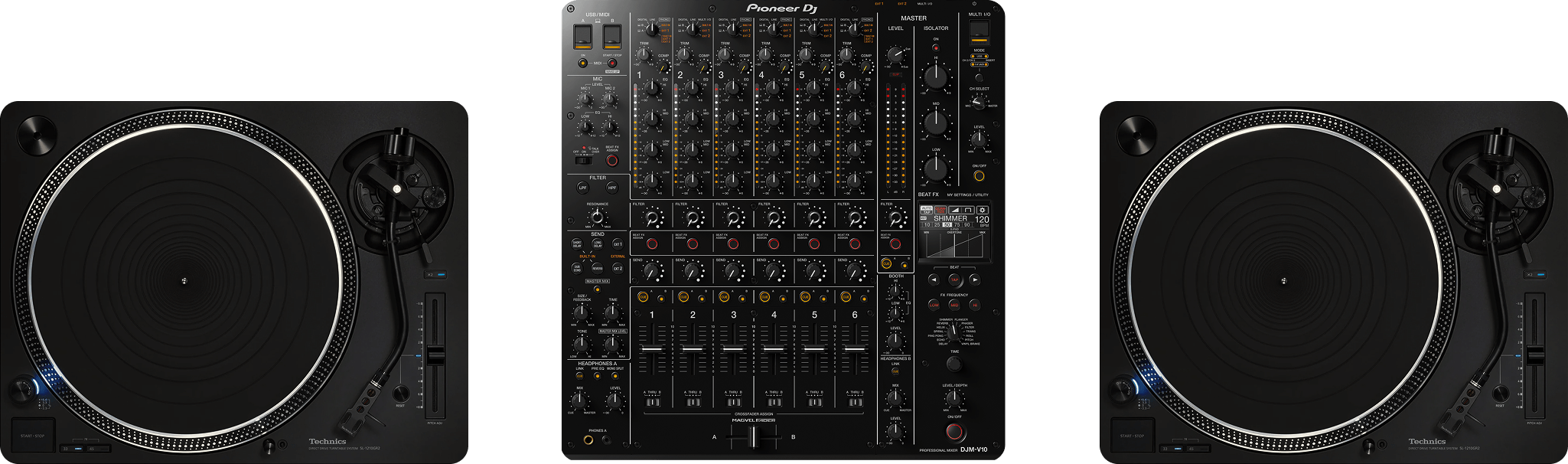Choose EXT 2 external send
Screen dimensions: 1568x464
click(618, 268)
